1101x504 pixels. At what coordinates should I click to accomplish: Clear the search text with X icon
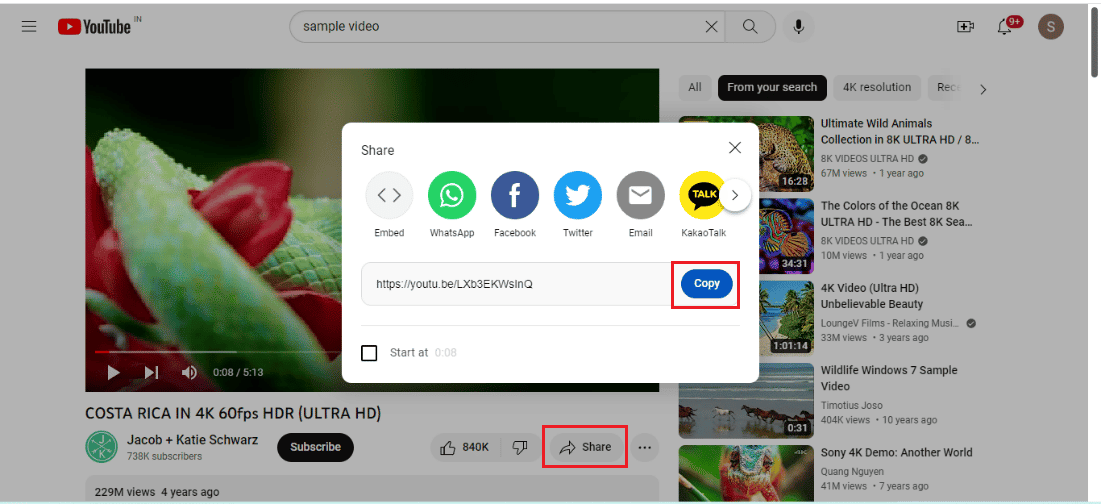[711, 27]
